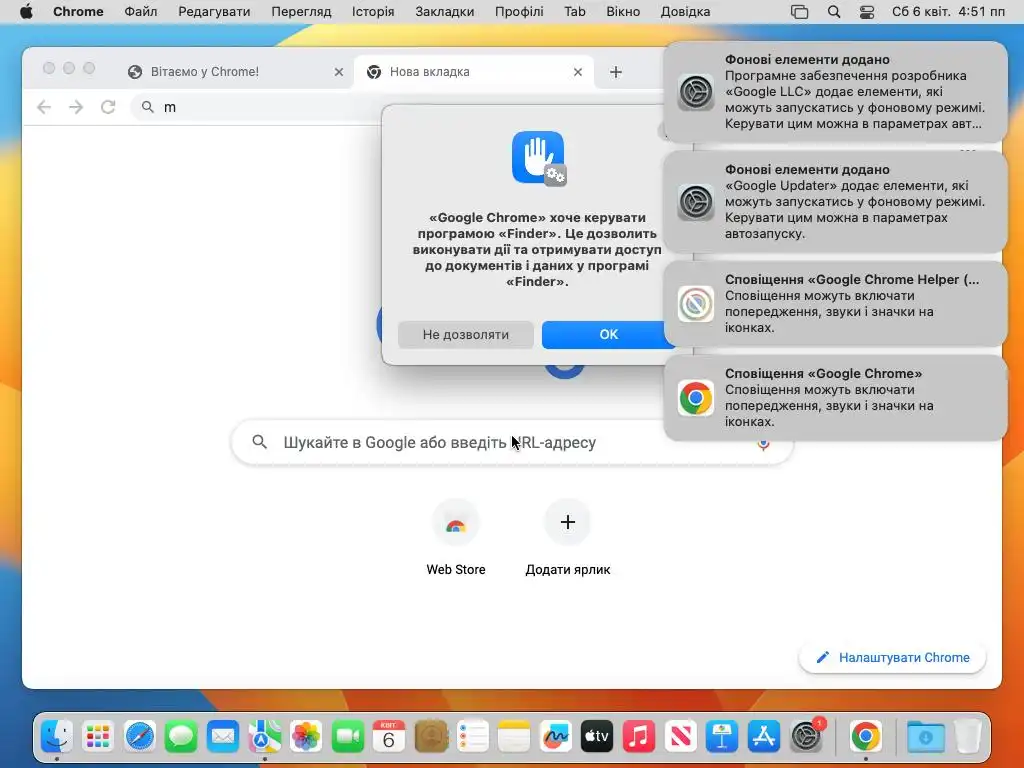Viewport: 1024px width, 768px height.
Task: Open Google Chrome from the Dock
Action: tap(865, 737)
